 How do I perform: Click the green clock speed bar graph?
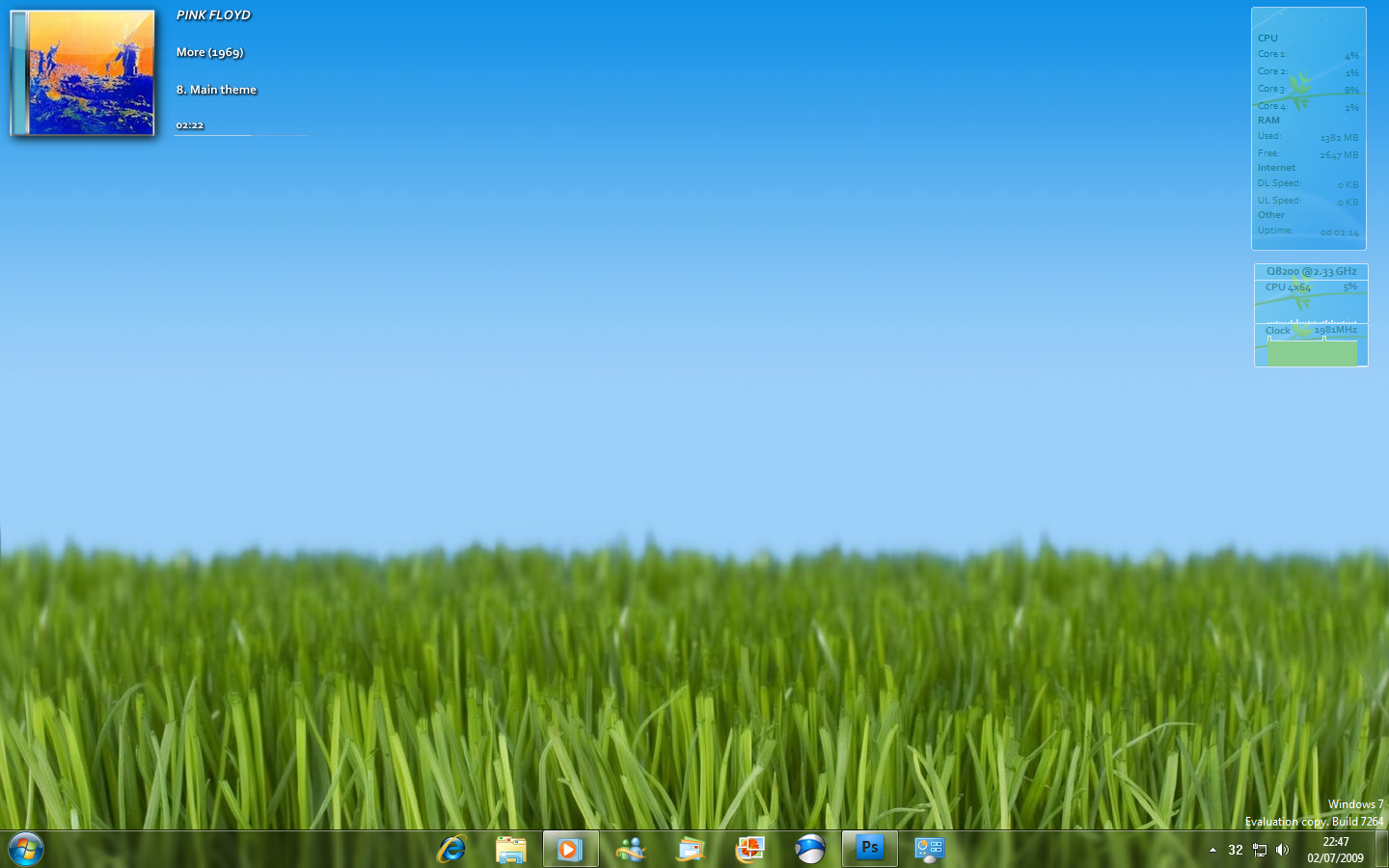pos(1312,353)
